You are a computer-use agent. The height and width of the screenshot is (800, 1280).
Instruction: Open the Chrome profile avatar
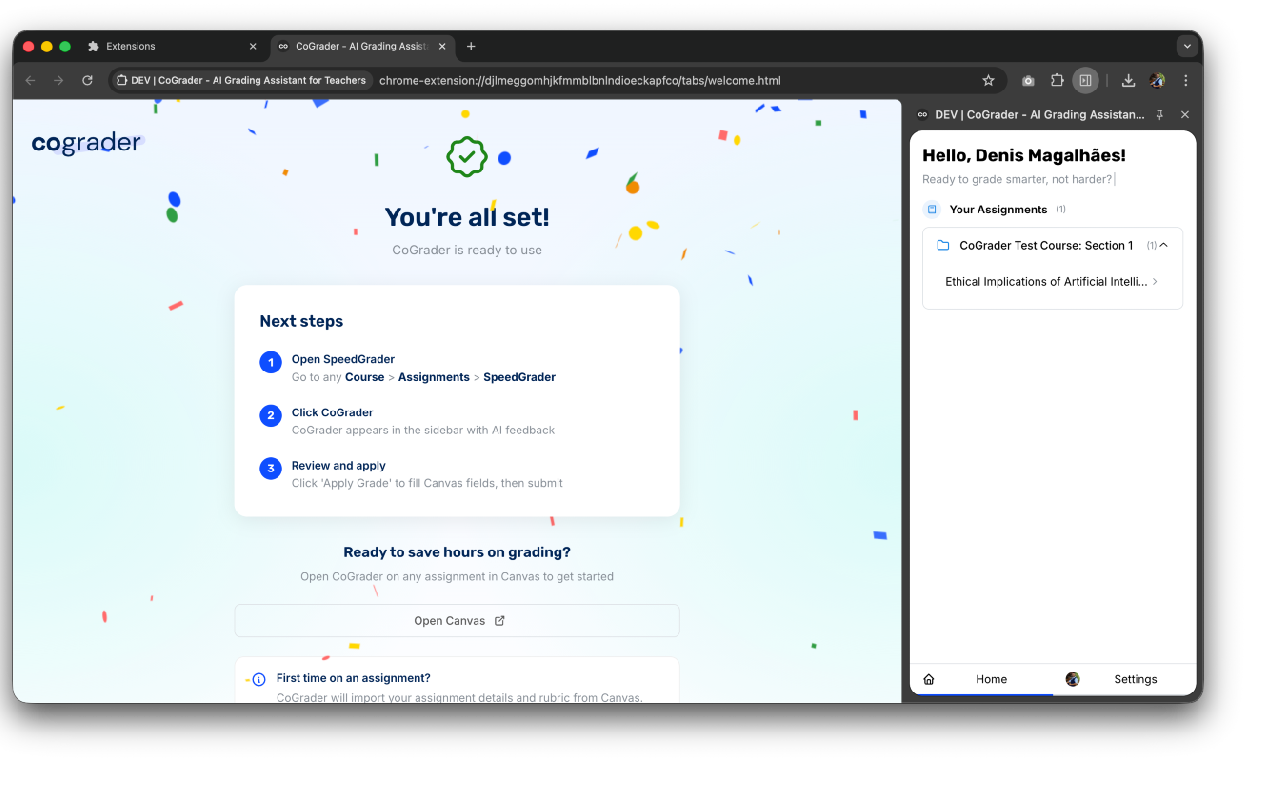pos(1157,80)
